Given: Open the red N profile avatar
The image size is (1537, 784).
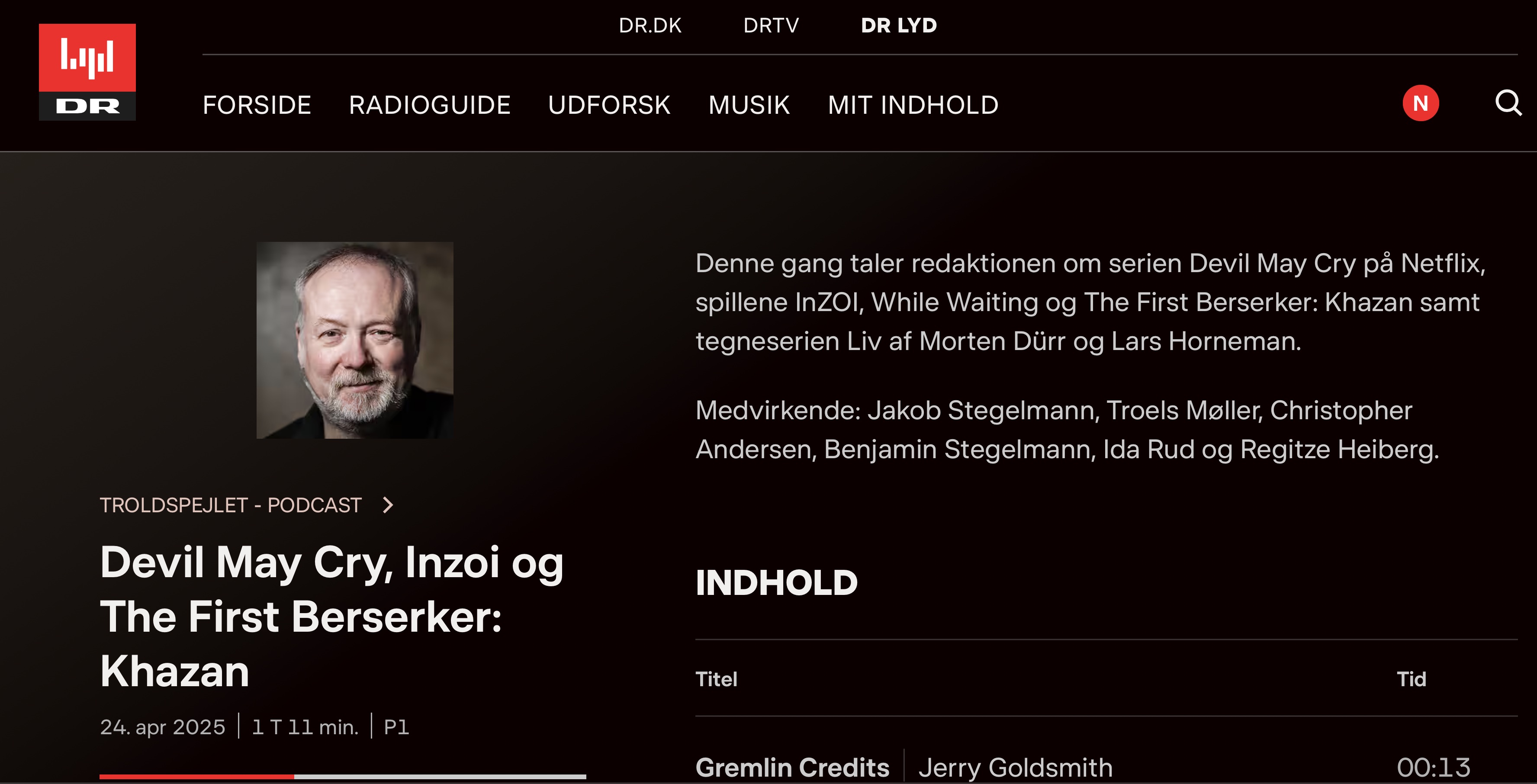Looking at the screenshot, I should (x=1421, y=103).
